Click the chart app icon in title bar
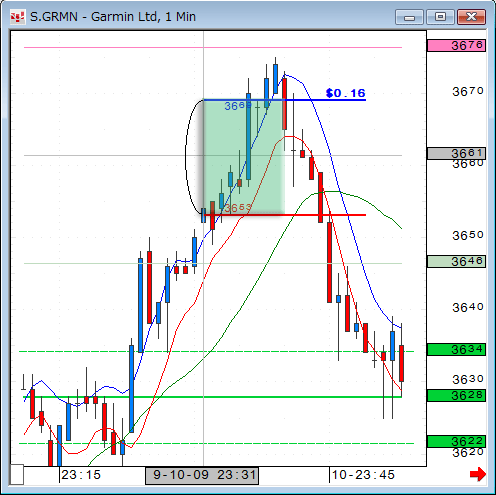Image resolution: width=496 pixels, height=495 pixels. click(17, 17)
